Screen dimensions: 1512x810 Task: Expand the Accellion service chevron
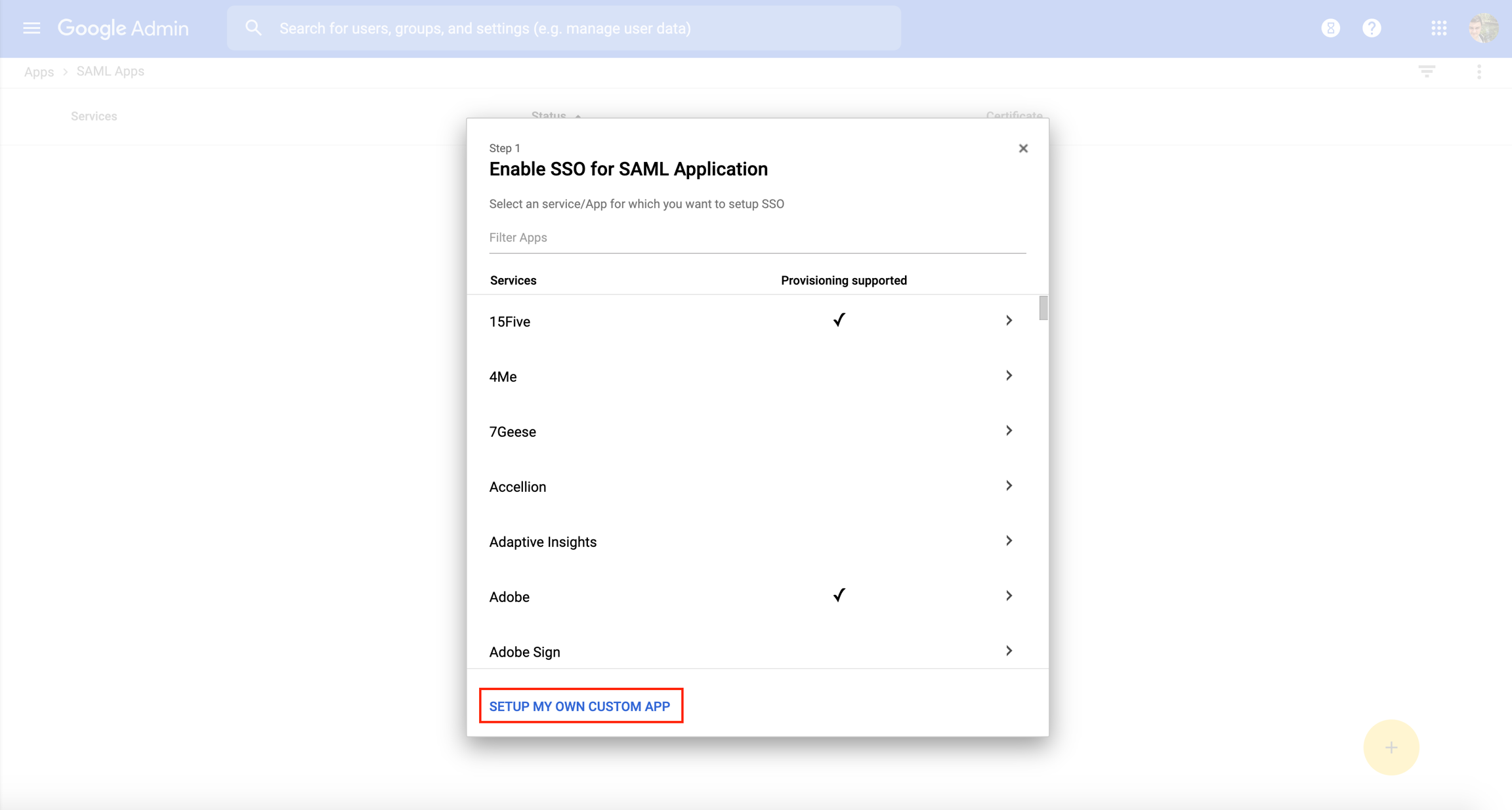click(1009, 486)
